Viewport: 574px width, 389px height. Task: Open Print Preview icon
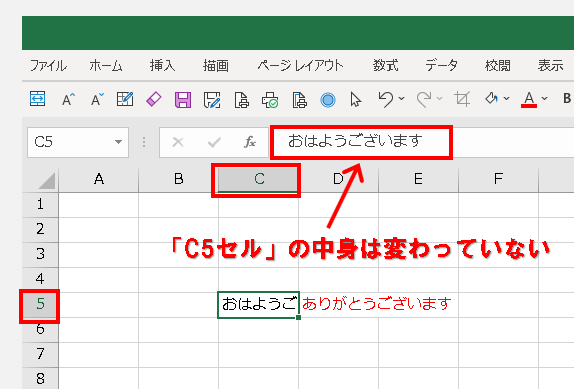pyautogui.click(x=241, y=100)
